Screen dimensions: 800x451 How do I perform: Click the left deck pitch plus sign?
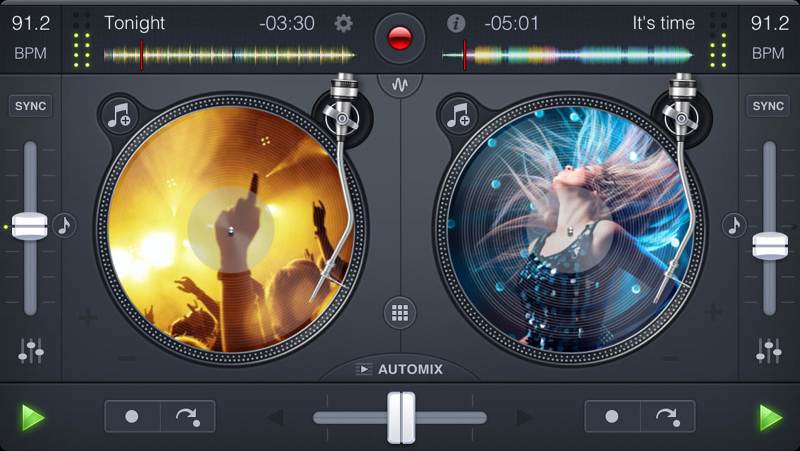pyautogui.click(x=88, y=317)
